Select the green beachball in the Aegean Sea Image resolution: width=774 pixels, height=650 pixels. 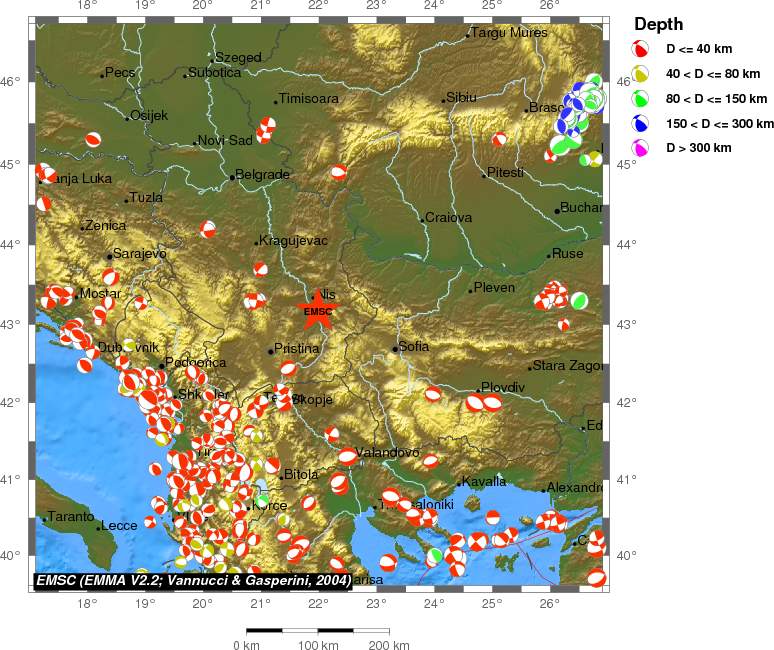[x=435, y=555]
